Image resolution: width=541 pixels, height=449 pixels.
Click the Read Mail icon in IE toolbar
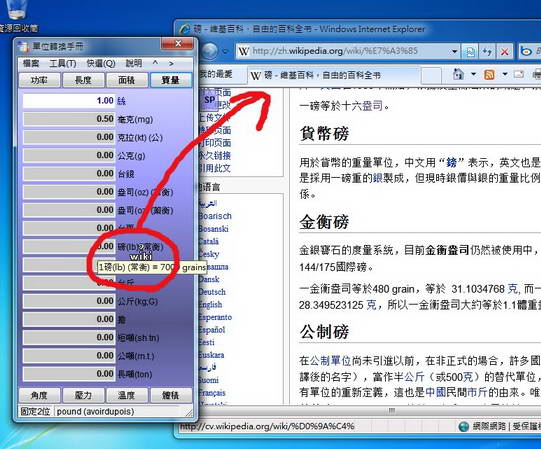point(519,74)
